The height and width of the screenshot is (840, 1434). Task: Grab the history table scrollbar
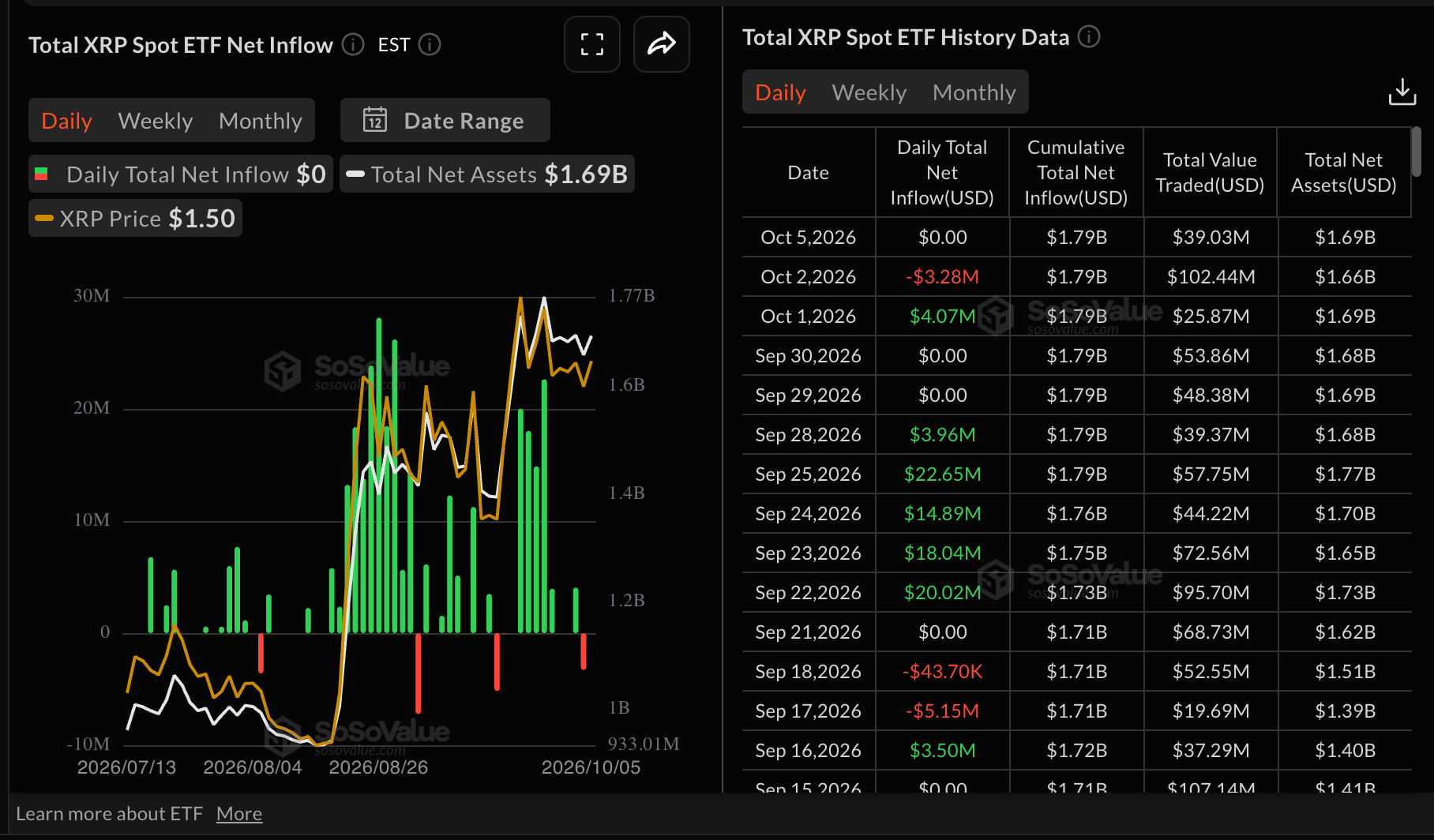coord(1417,152)
